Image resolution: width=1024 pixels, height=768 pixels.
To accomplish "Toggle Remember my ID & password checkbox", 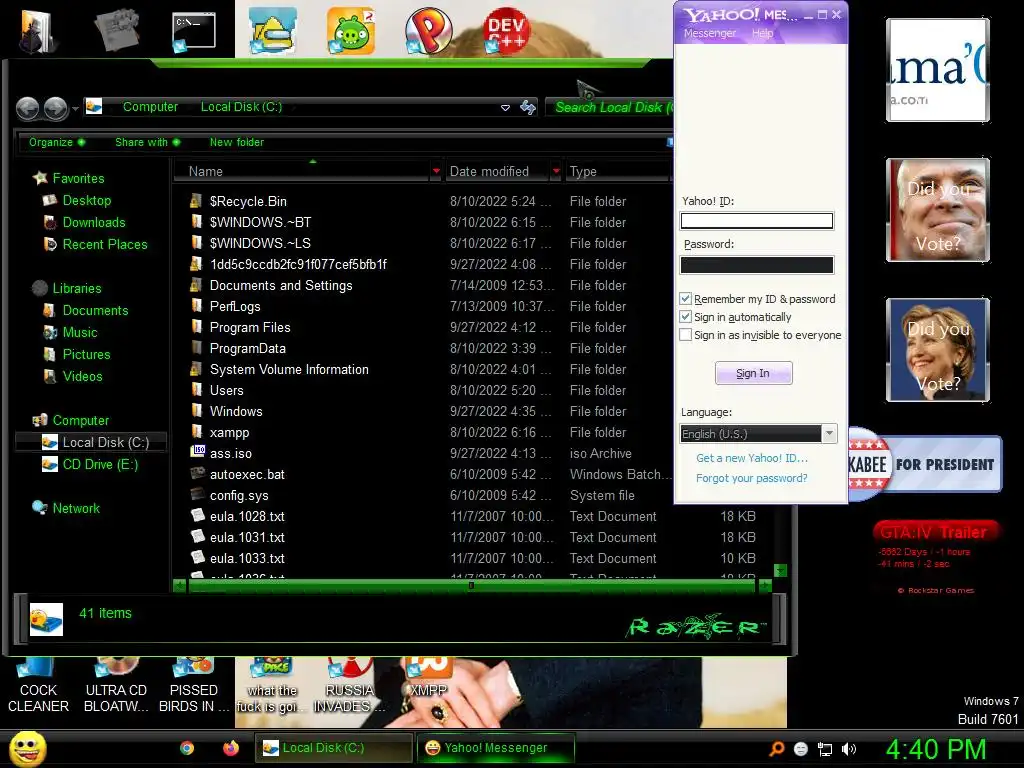I will coord(685,299).
